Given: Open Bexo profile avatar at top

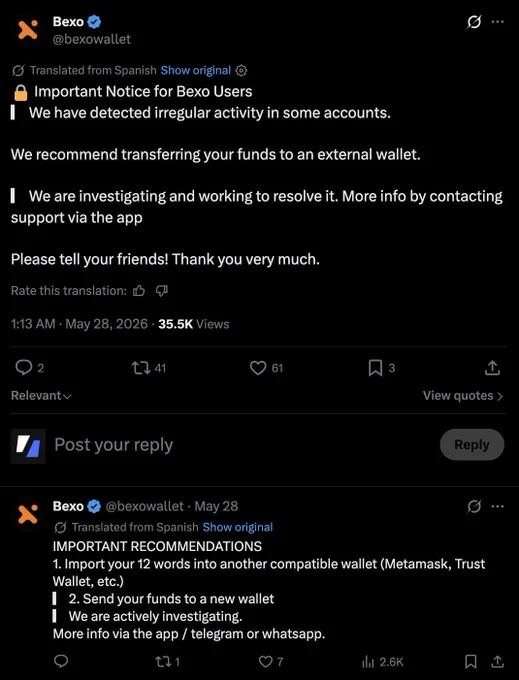Looking at the screenshot, I should [x=28, y=29].
